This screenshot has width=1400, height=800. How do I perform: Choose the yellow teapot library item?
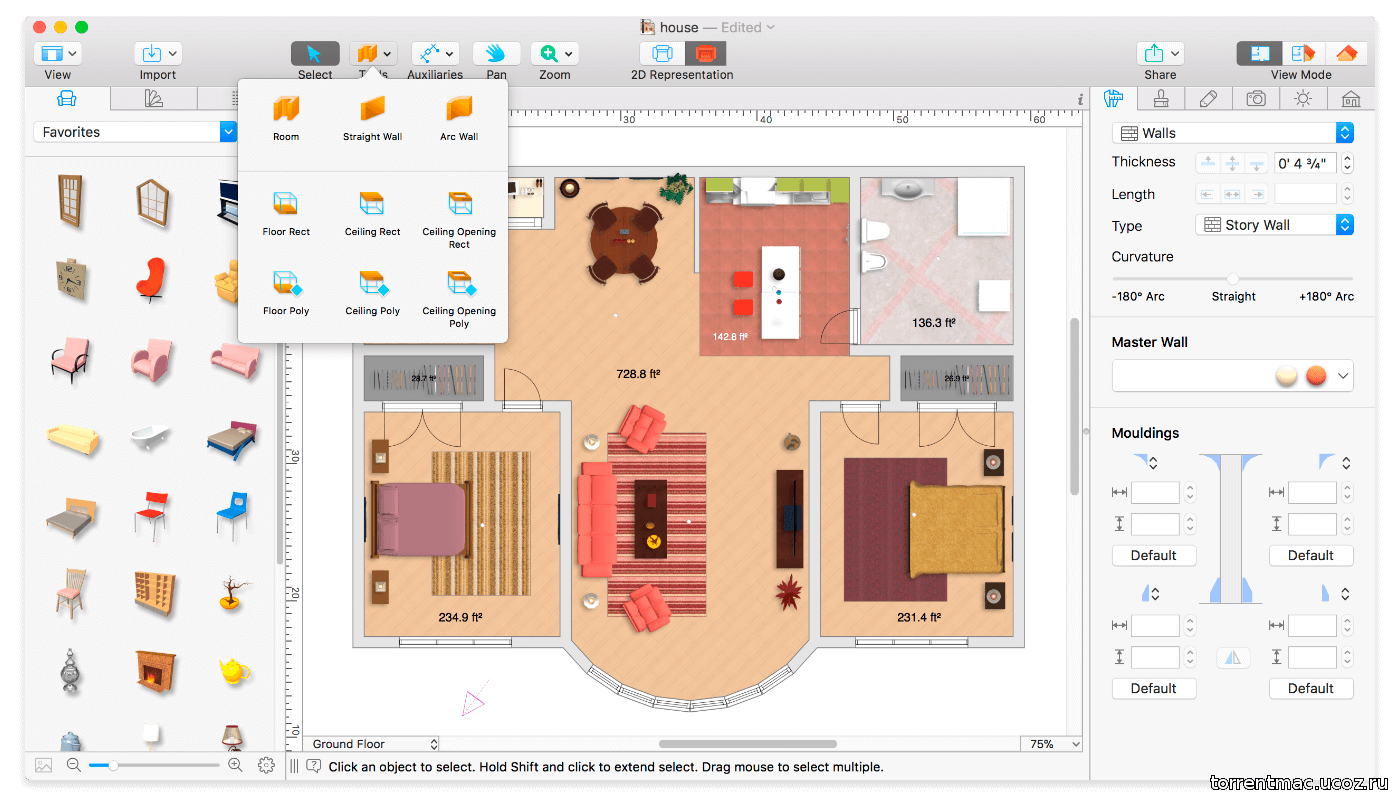point(233,672)
